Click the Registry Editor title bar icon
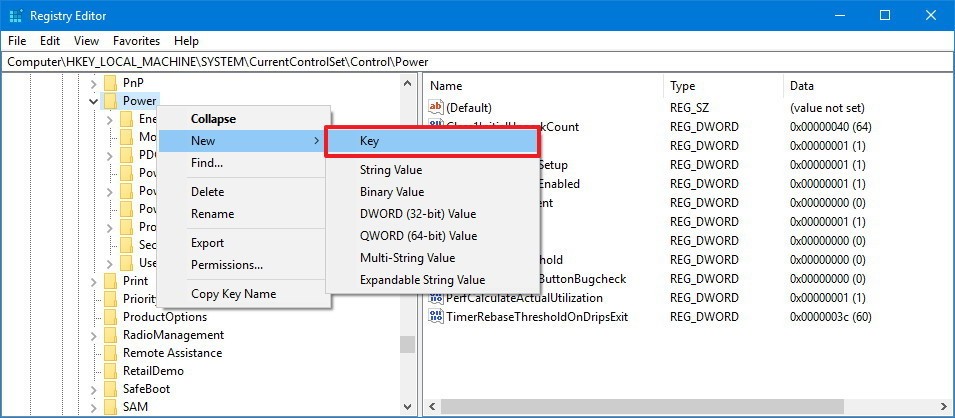The image size is (955, 418). pos(15,15)
